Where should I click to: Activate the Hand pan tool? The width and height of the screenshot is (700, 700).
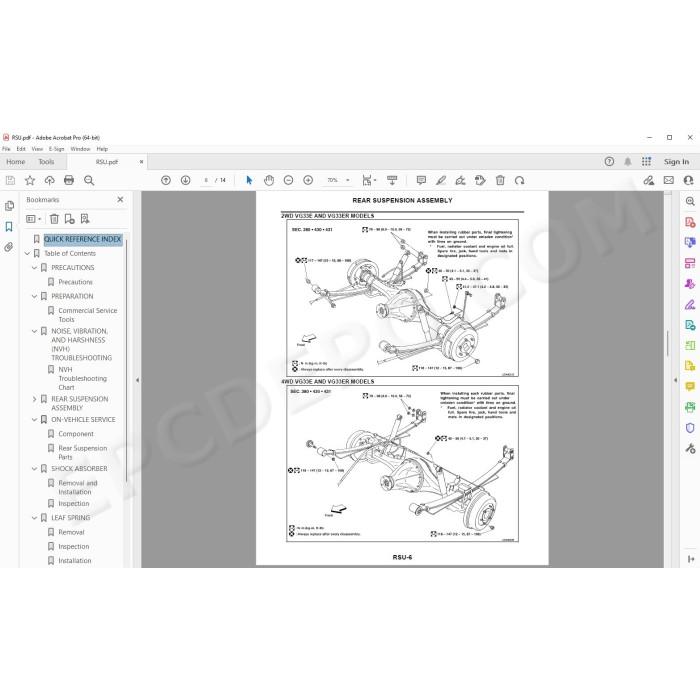[x=269, y=180]
